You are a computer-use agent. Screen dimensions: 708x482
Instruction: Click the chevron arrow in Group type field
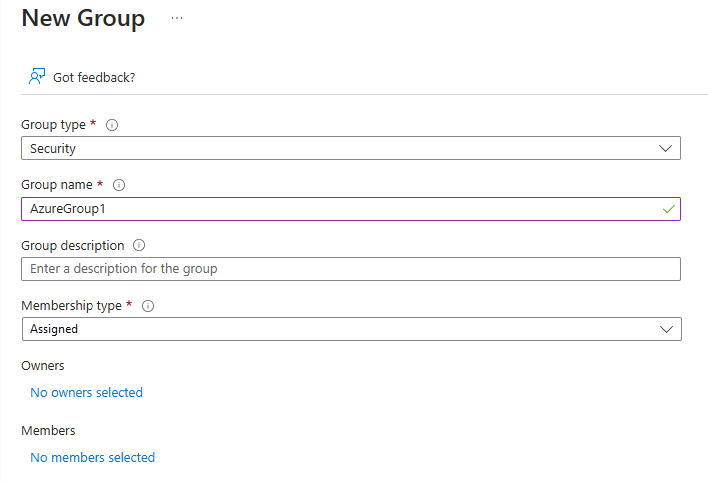click(667, 148)
